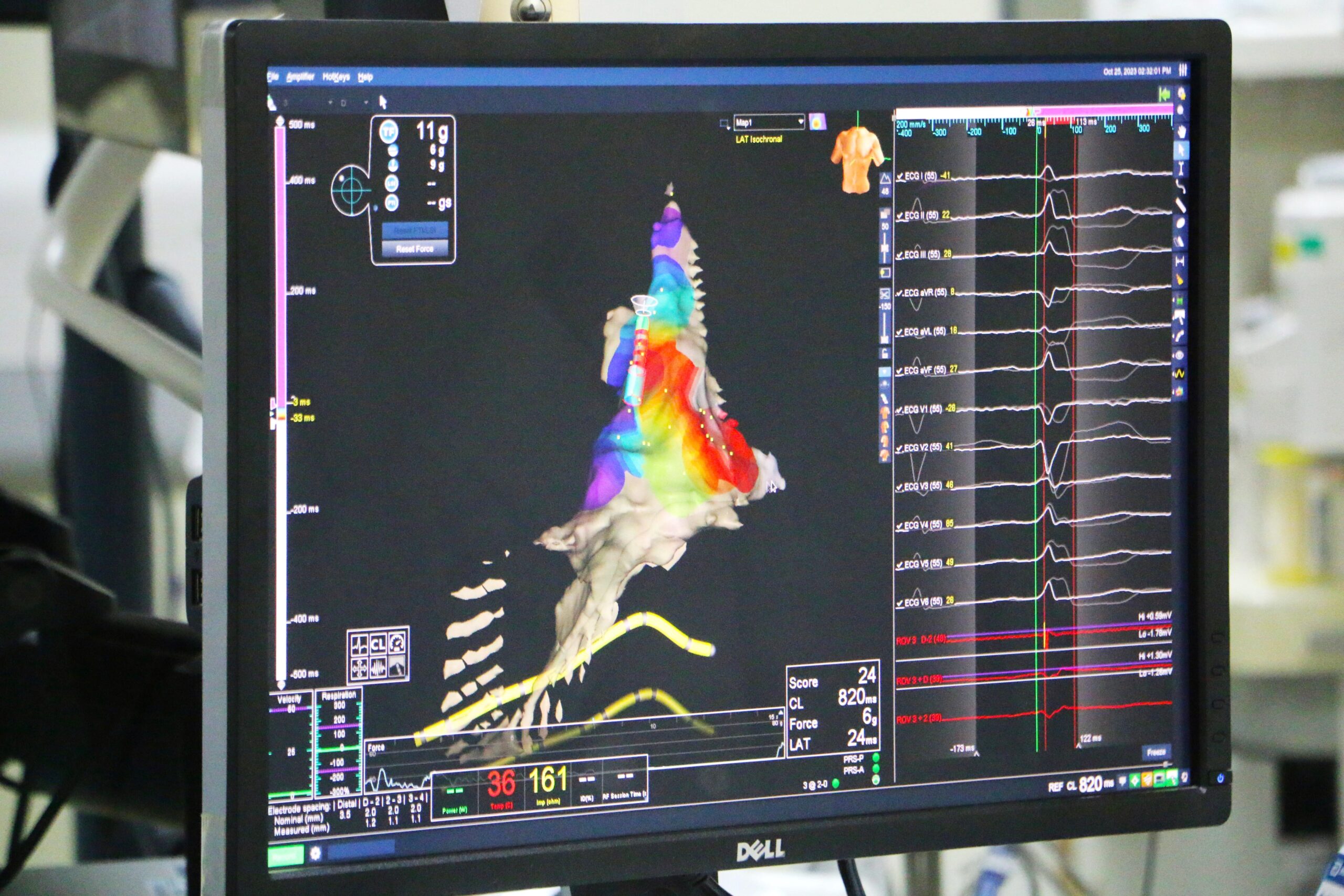Click the LAT color bar top arrow
This screenshot has width=1344, height=896.
coord(280,121)
